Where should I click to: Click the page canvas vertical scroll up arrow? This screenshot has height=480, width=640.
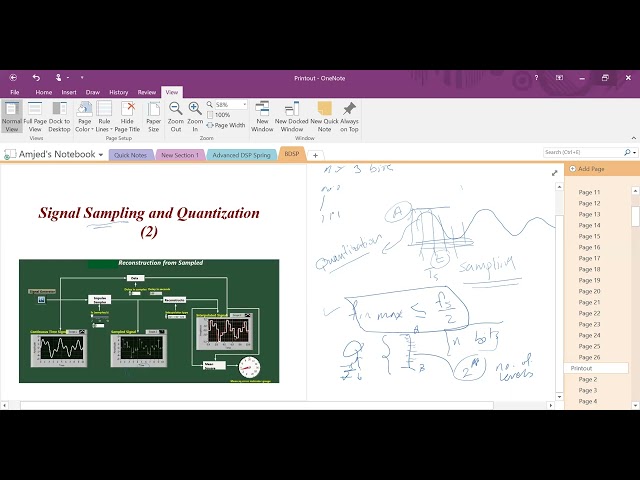[559, 187]
